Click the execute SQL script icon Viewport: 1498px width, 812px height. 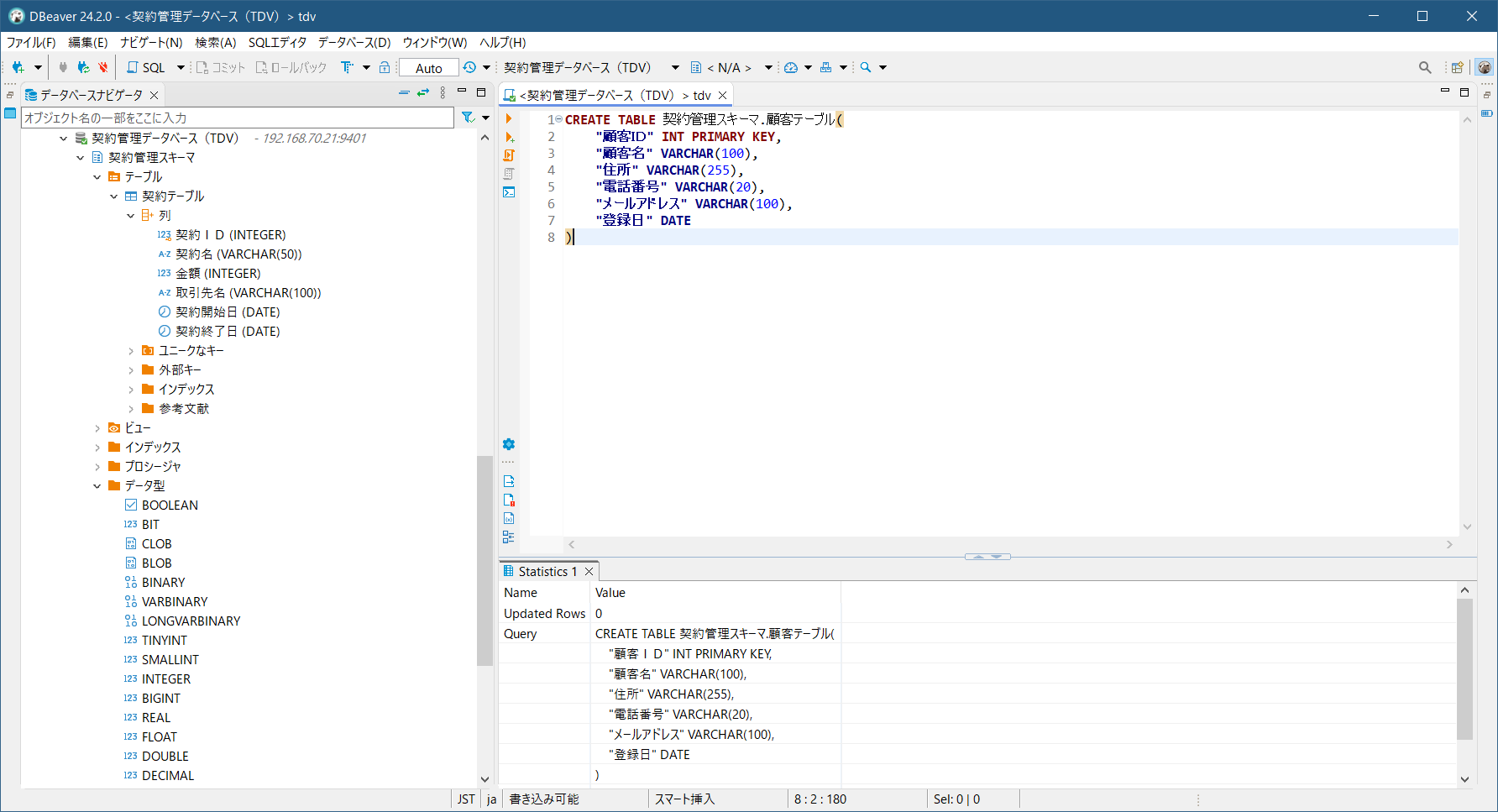pyautogui.click(x=509, y=155)
